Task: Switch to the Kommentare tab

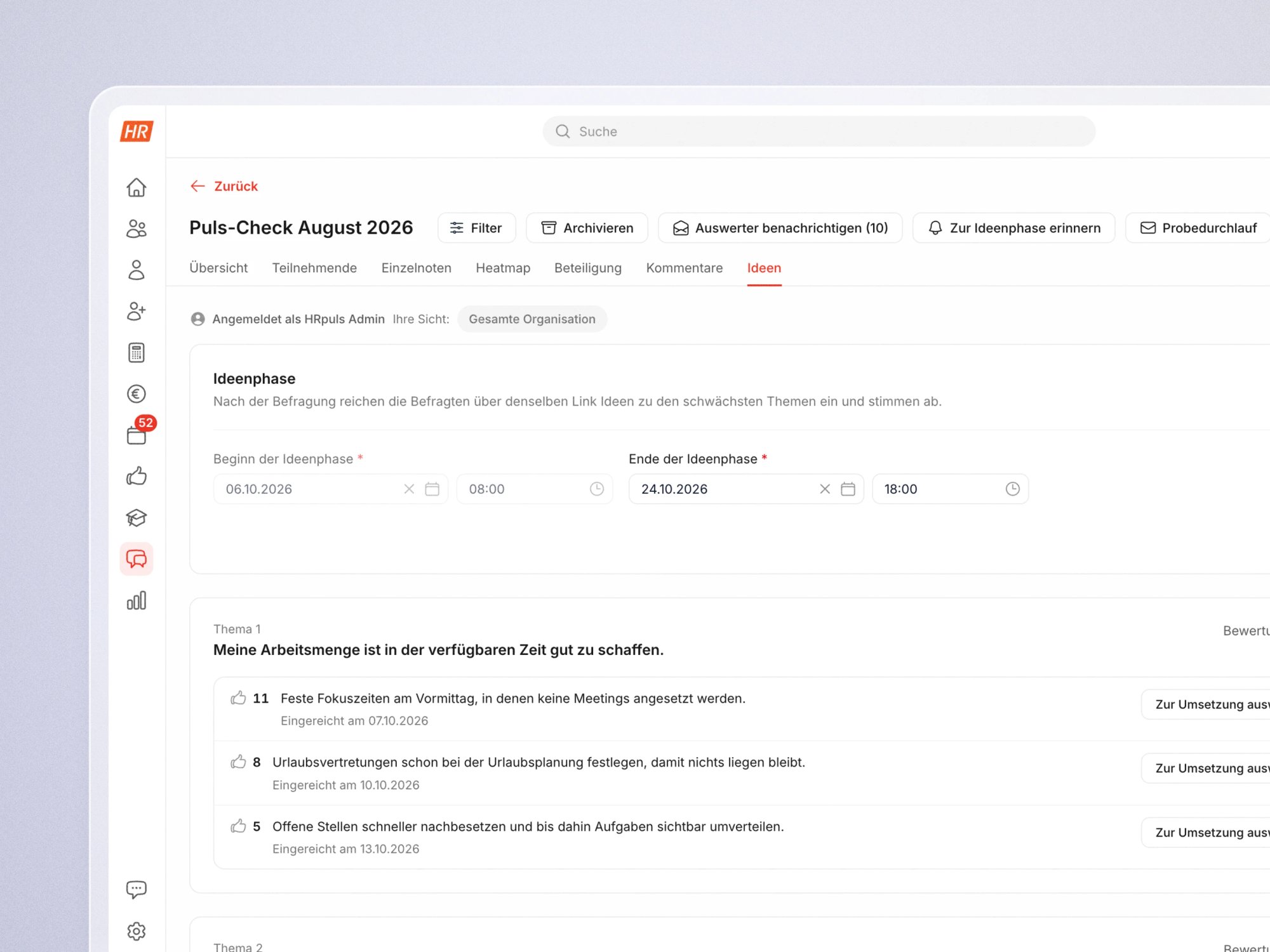Action: coord(684,268)
